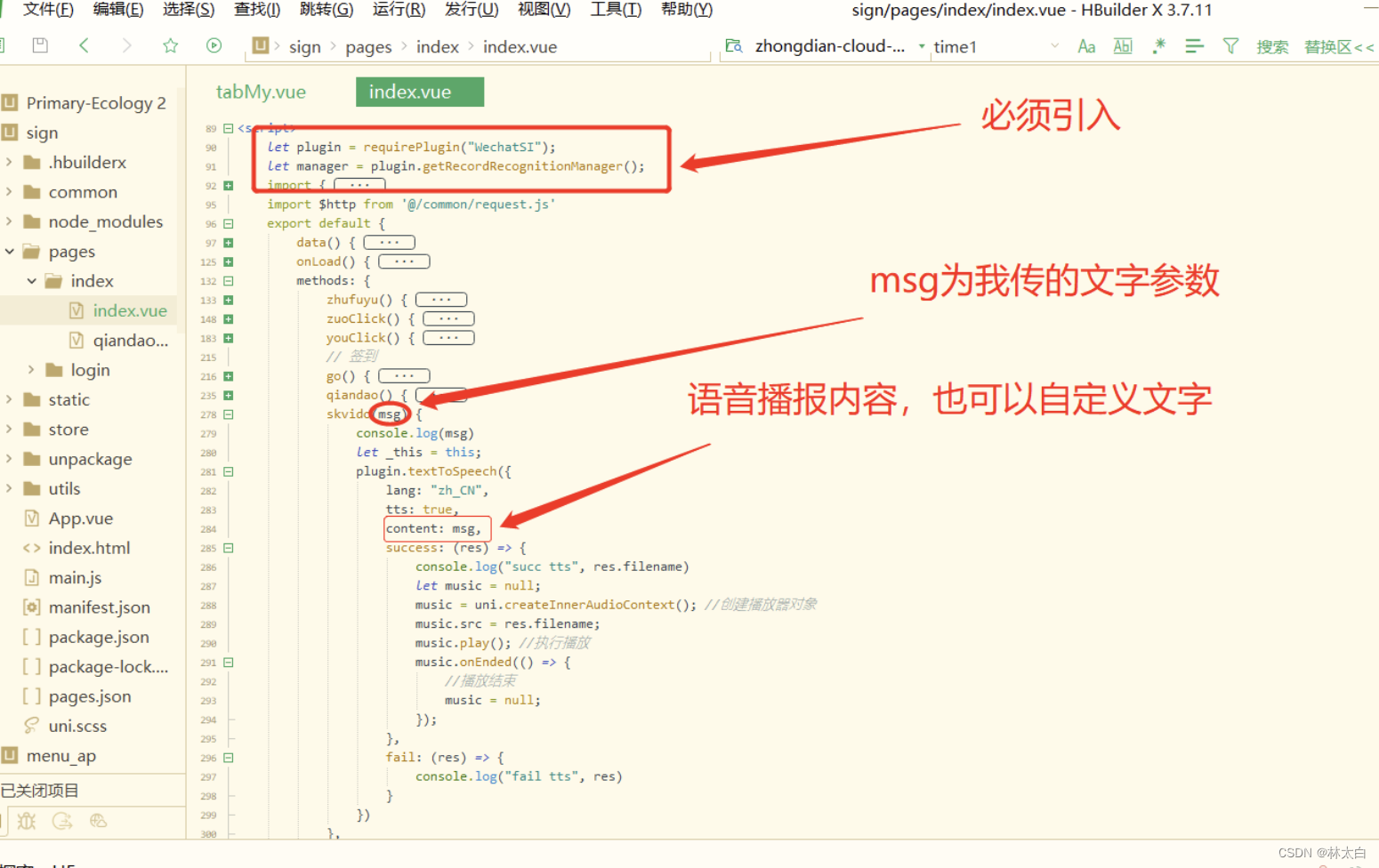The height and width of the screenshot is (868, 1379).
Task: Toggle case-sensitive Aa search option
Action: click(x=1086, y=46)
